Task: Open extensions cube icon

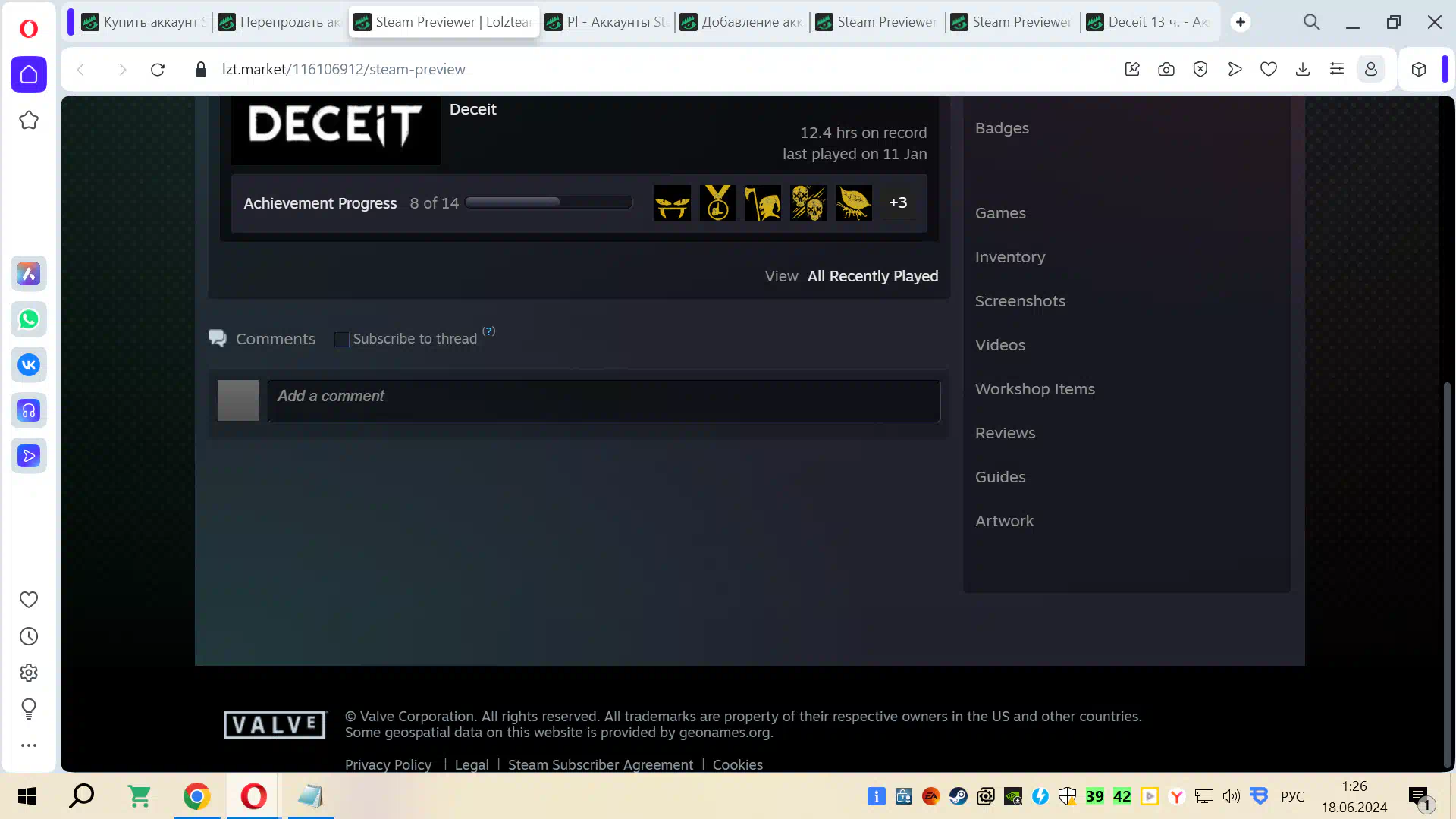Action: tap(1419, 70)
